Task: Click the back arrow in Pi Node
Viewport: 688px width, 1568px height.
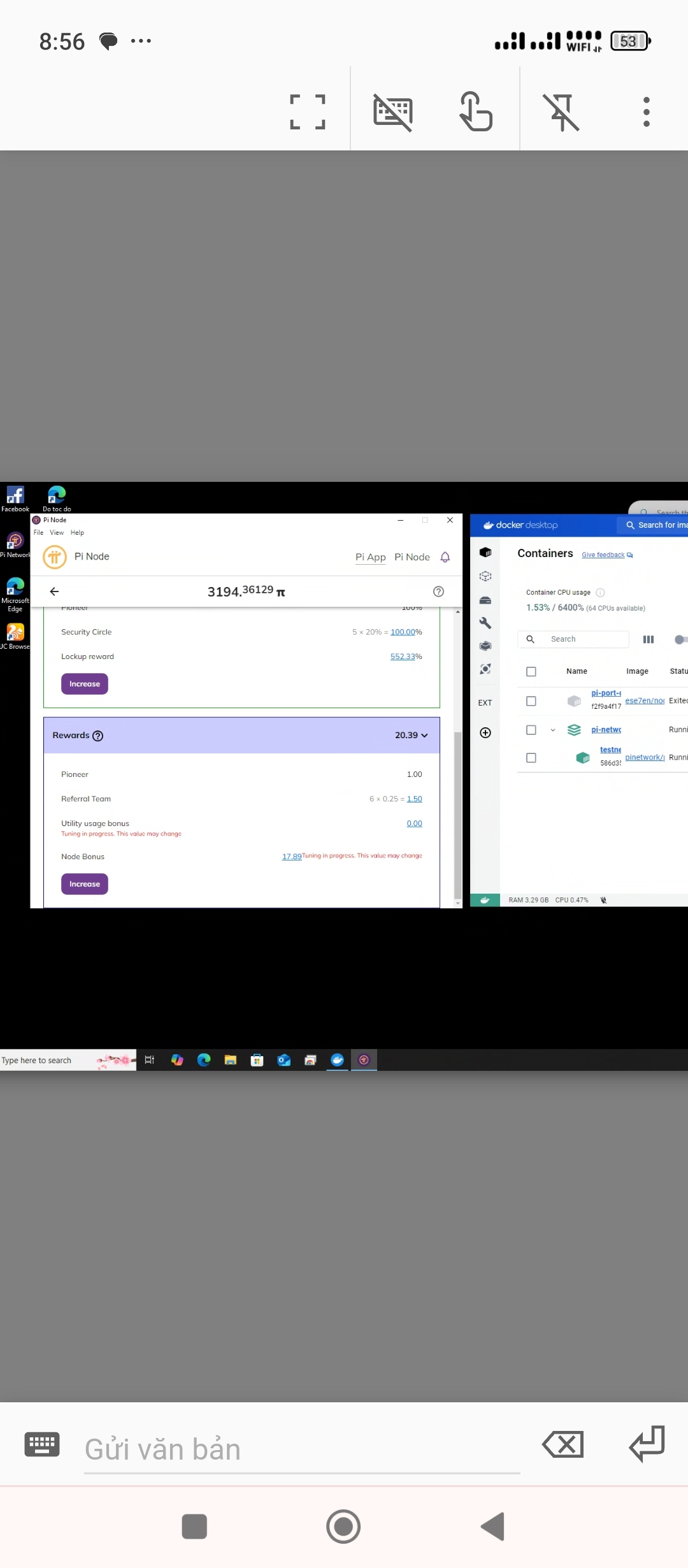Action: pos(54,592)
